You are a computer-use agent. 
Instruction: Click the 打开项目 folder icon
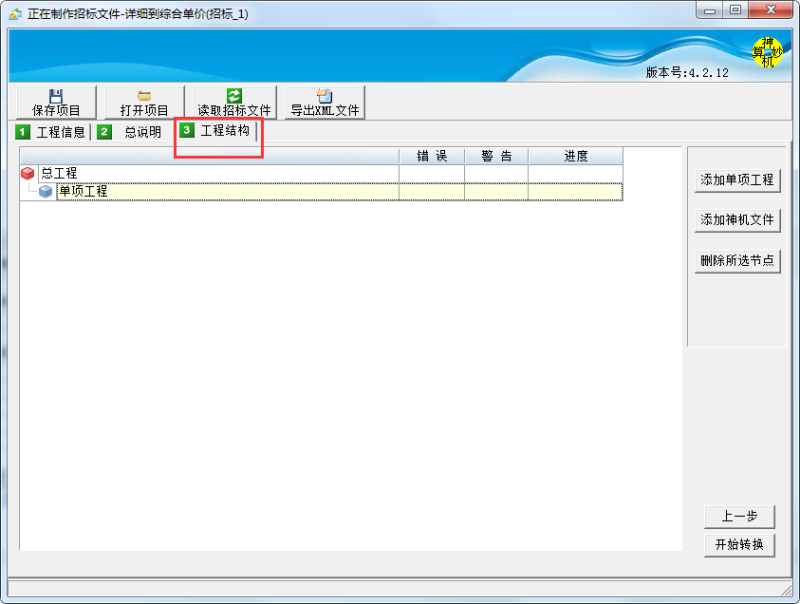click(144, 96)
